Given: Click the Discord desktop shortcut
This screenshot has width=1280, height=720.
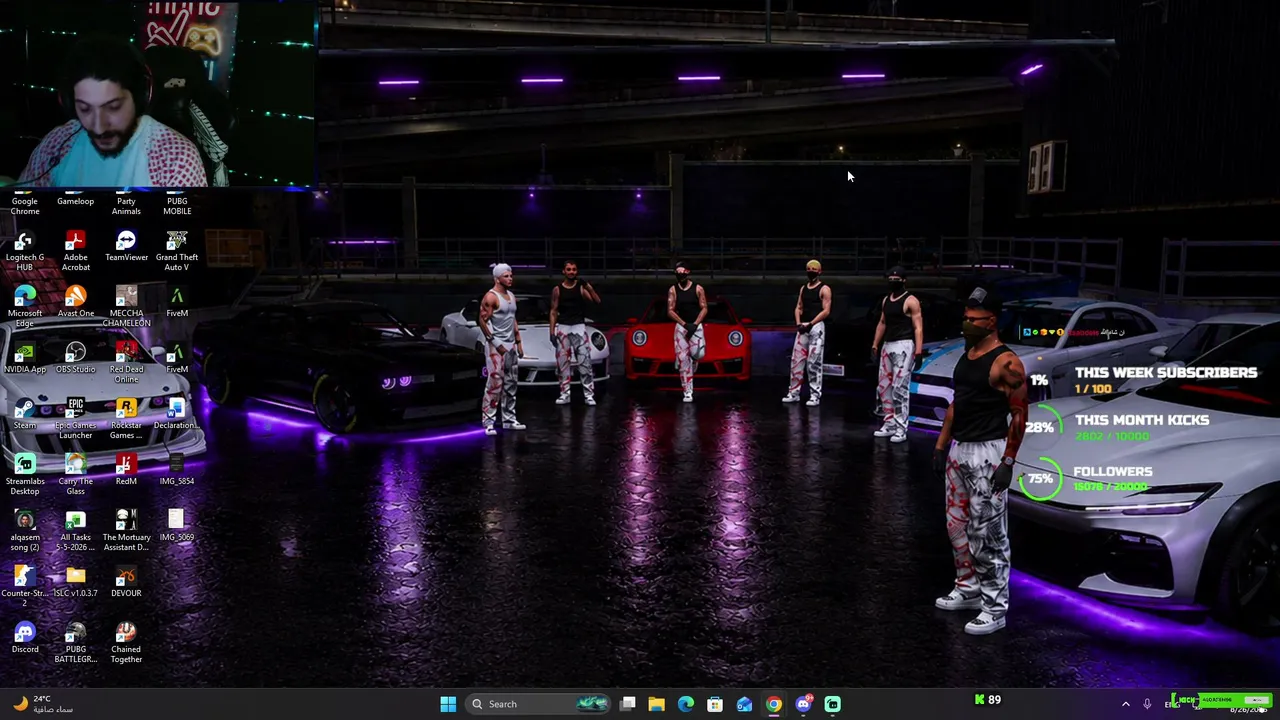Looking at the screenshot, I should point(25,638).
